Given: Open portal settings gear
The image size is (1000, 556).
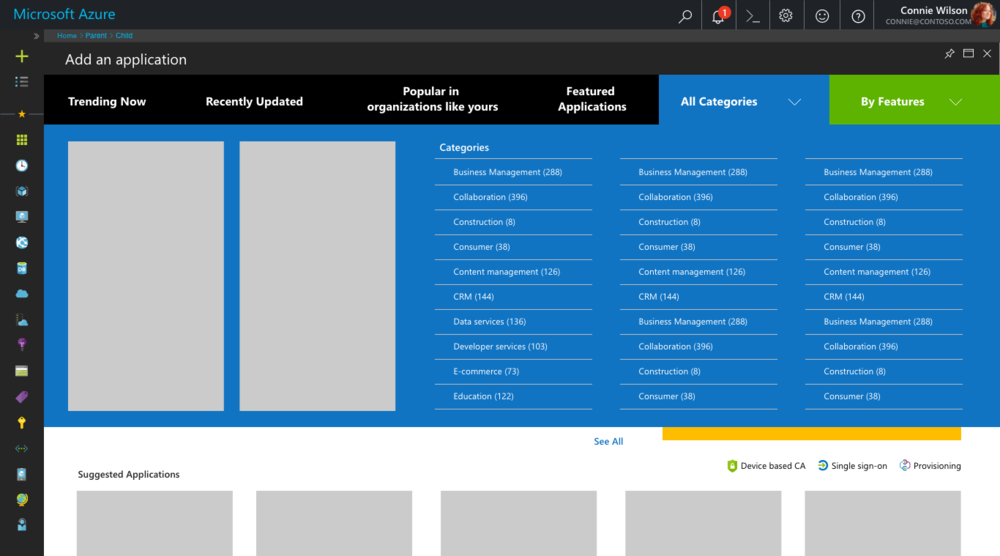Looking at the screenshot, I should 786,16.
